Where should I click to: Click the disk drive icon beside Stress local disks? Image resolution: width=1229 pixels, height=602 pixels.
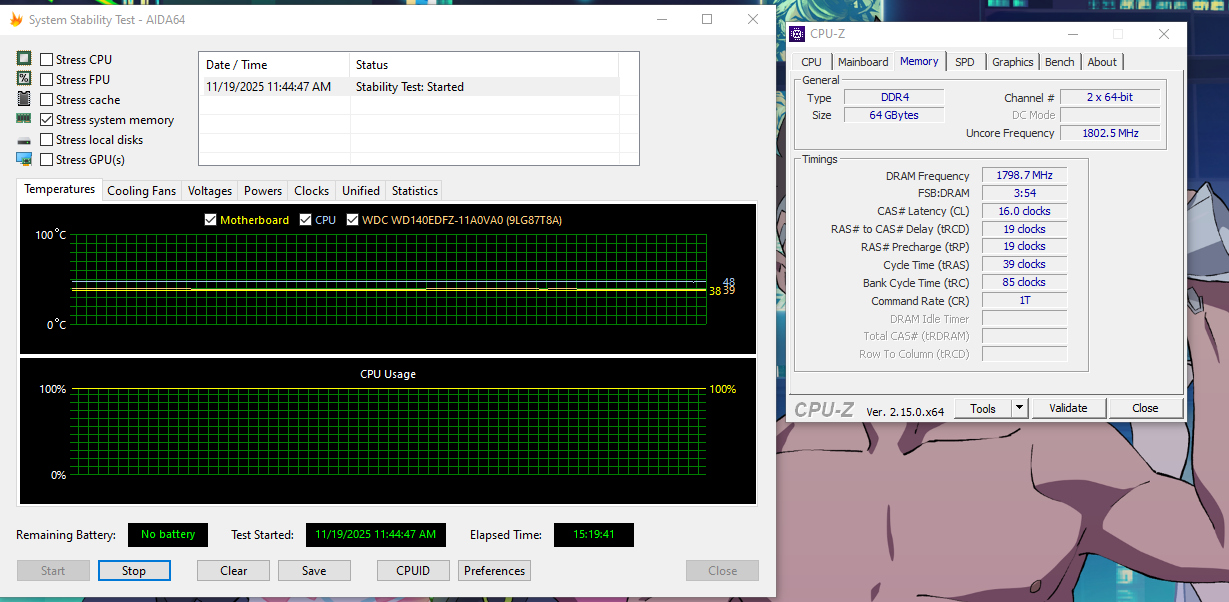point(24,140)
